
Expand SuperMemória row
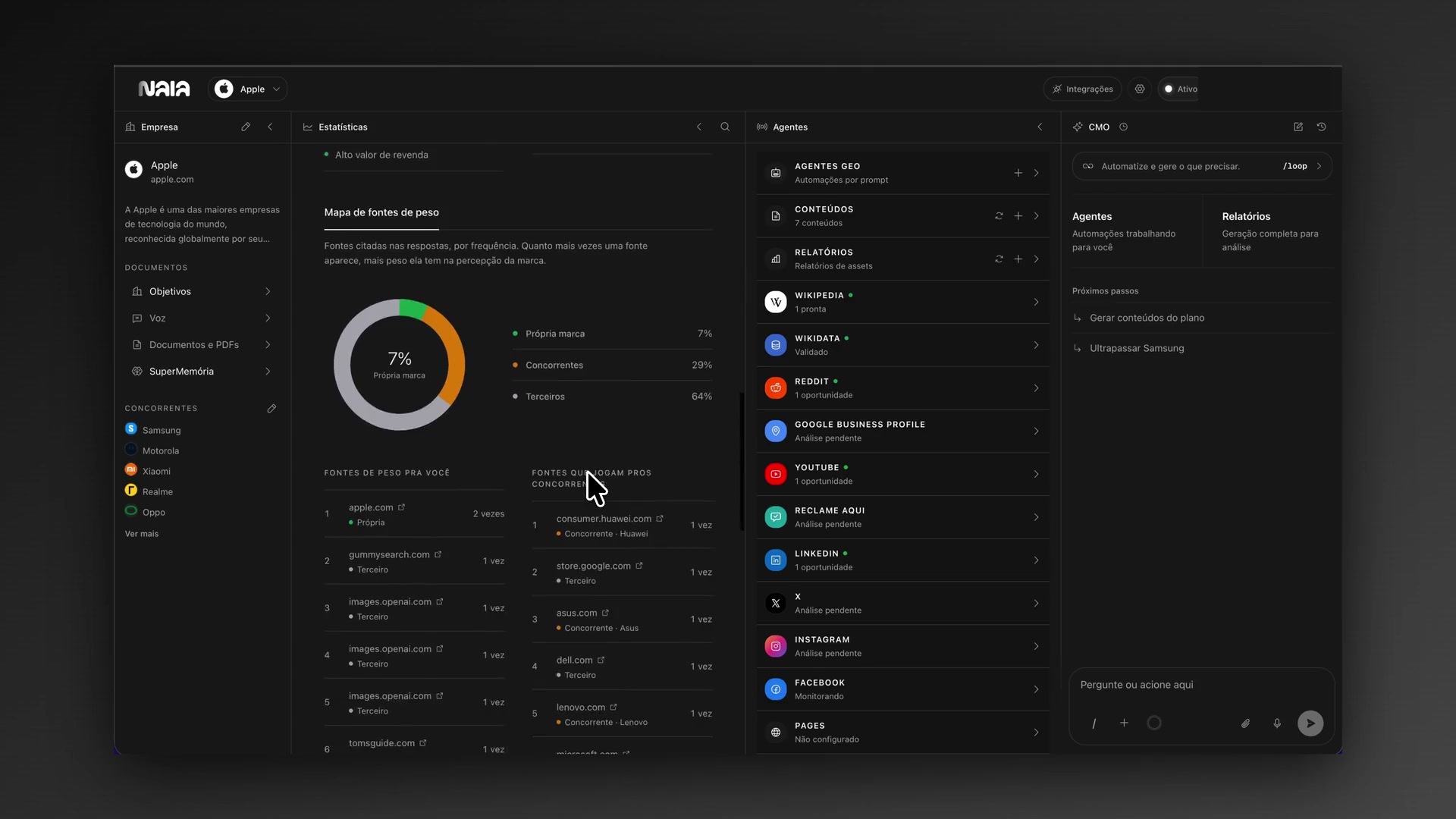pyautogui.click(x=202, y=371)
